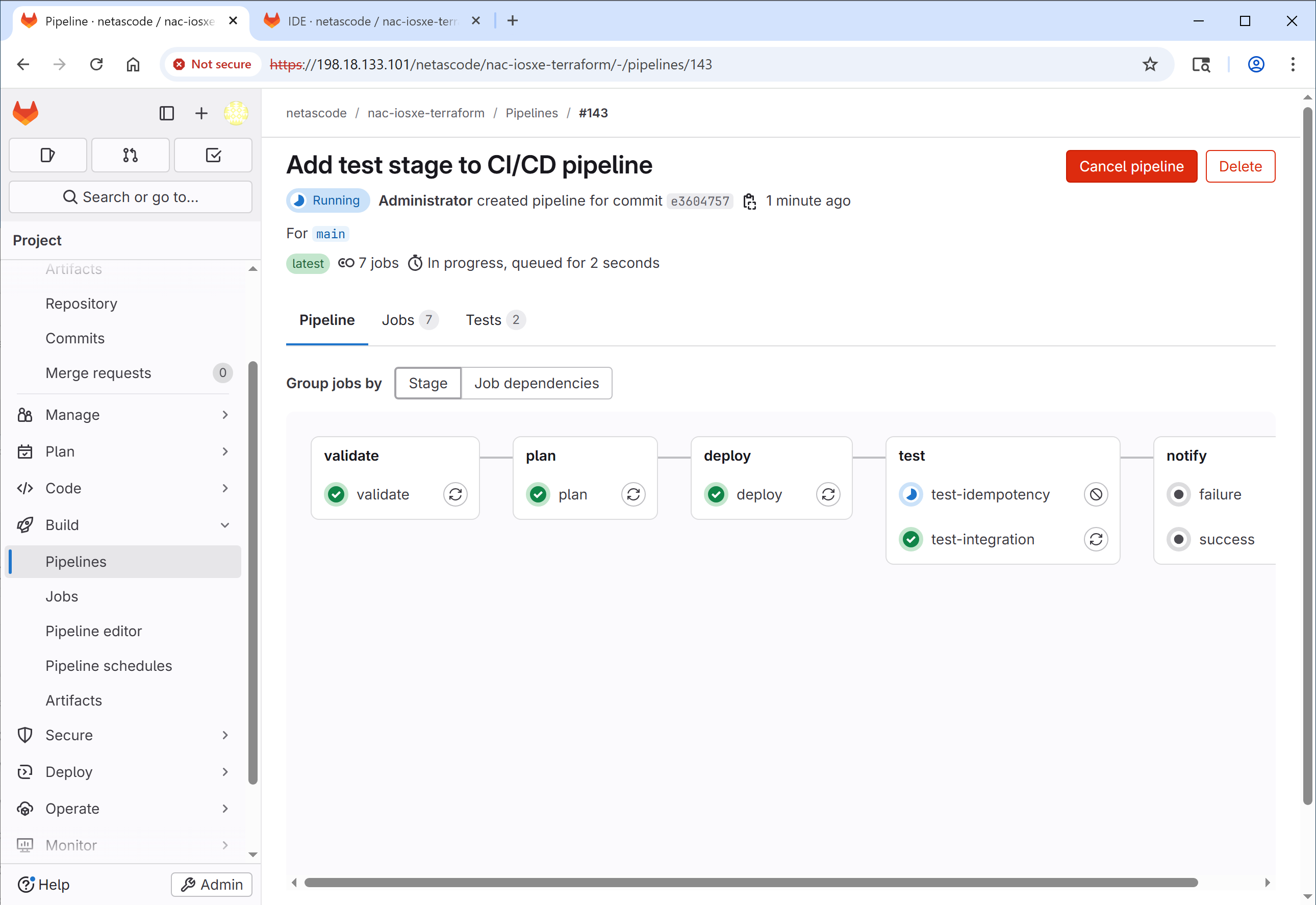Screen dimensions: 1316x905
Task: Open merge requests shortcut icon in sidebar
Action: click(x=131, y=155)
